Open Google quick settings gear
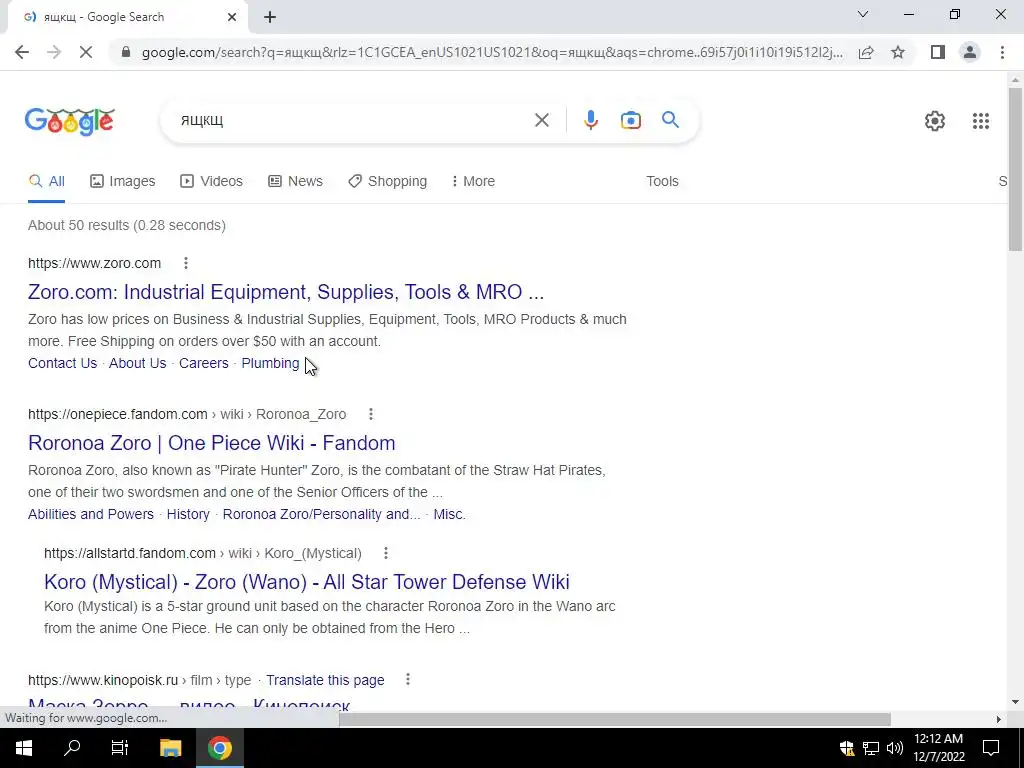This screenshot has width=1024, height=768. 935,121
